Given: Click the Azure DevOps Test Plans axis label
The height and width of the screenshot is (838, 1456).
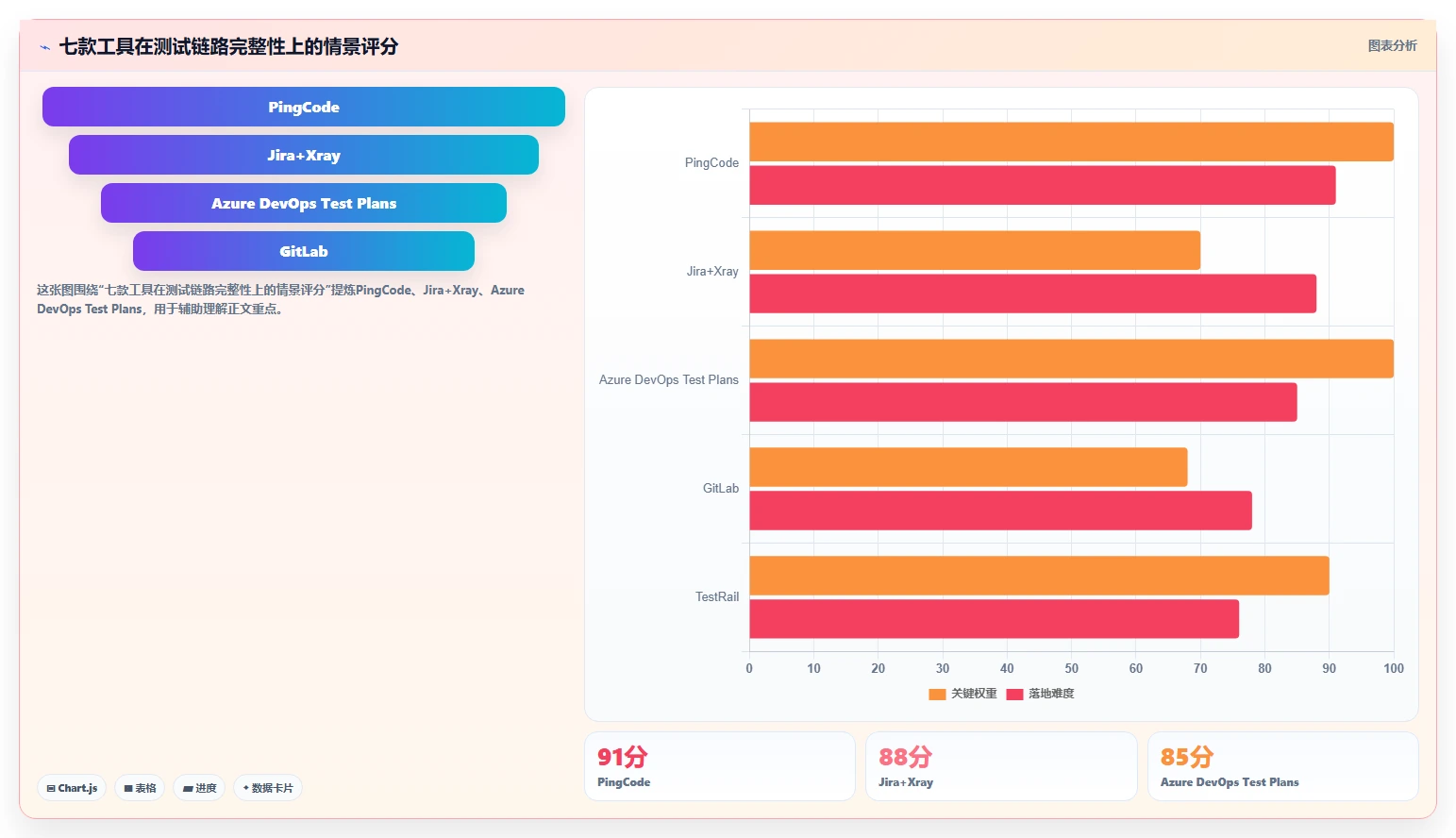Looking at the screenshot, I should pos(669,380).
